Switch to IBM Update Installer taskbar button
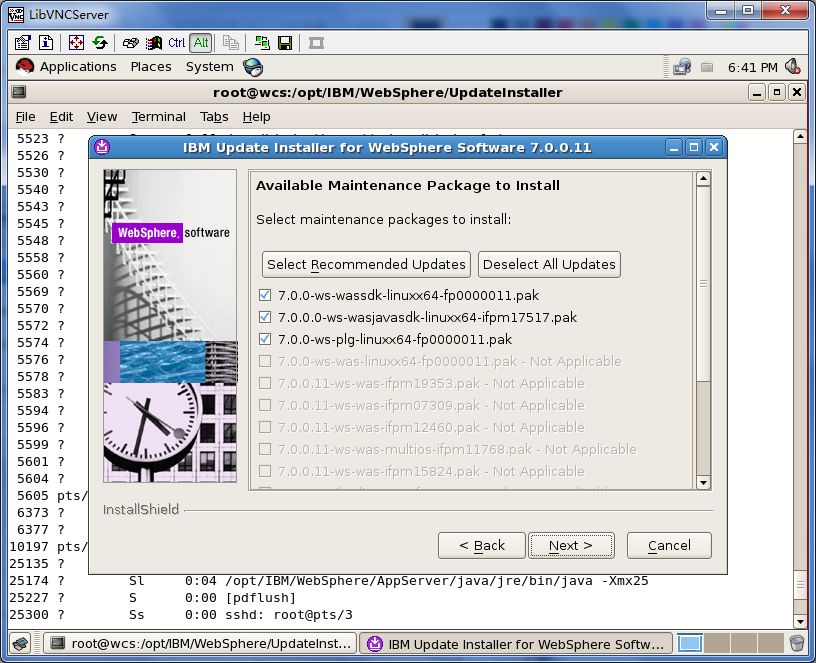Image resolution: width=816 pixels, height=663 pixels. (516, 644)
